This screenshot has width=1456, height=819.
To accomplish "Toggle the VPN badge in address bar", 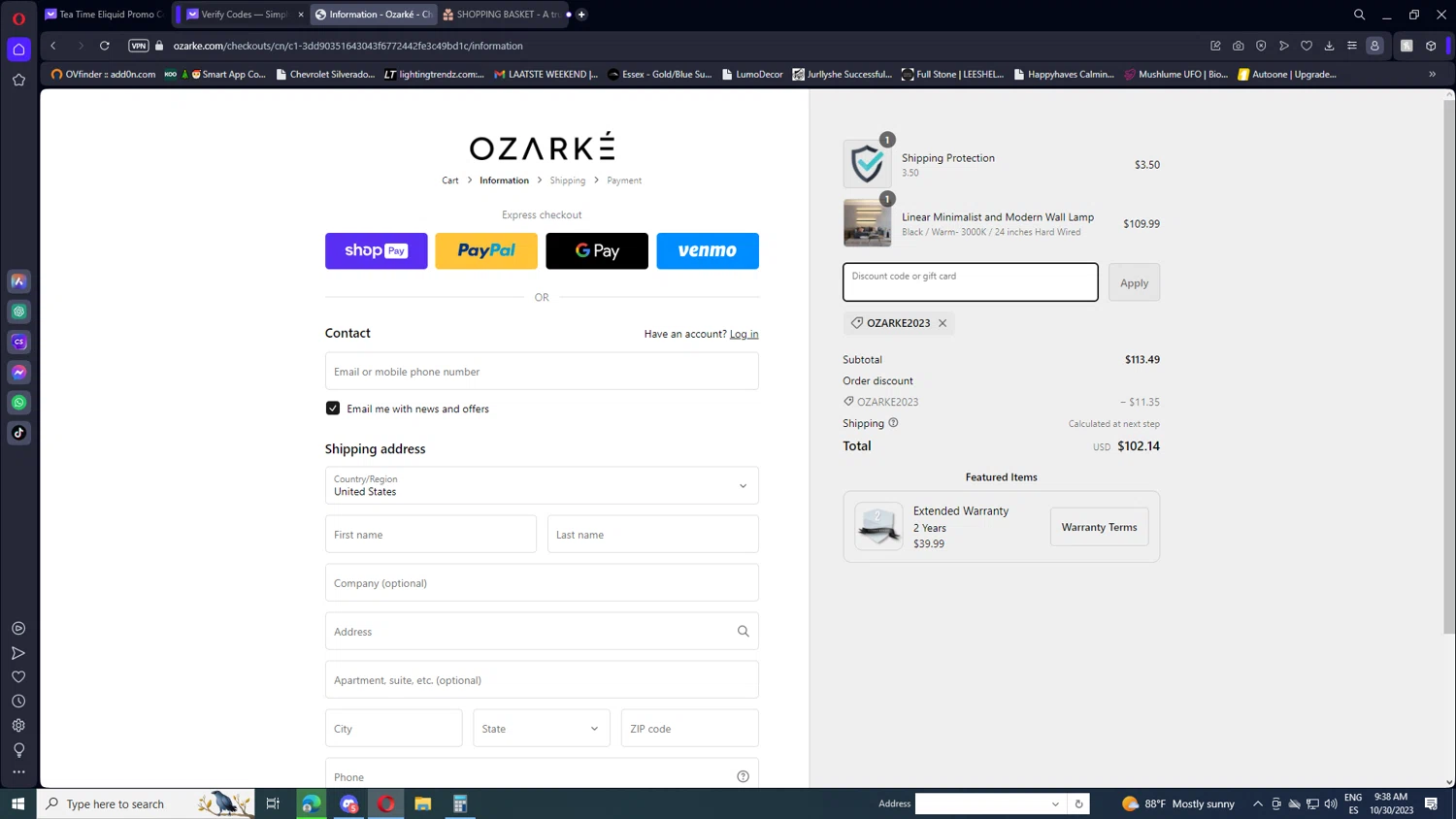I will point(139,46).
